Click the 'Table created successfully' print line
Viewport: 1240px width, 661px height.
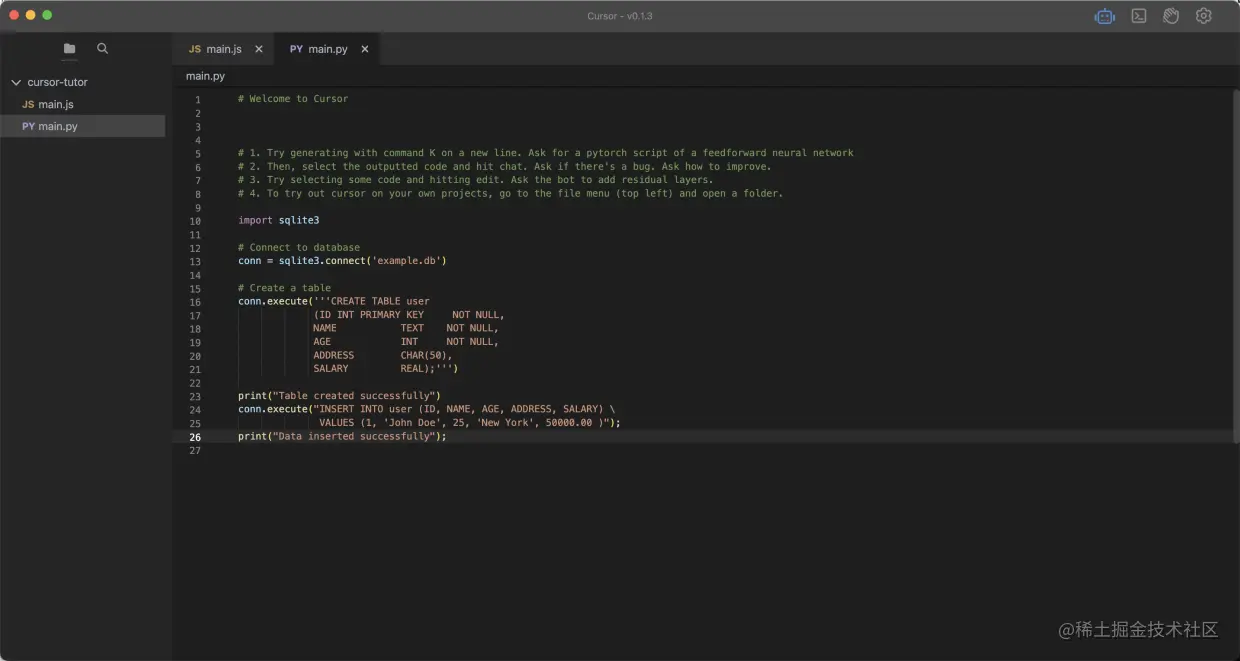click(x=339, y=396)
